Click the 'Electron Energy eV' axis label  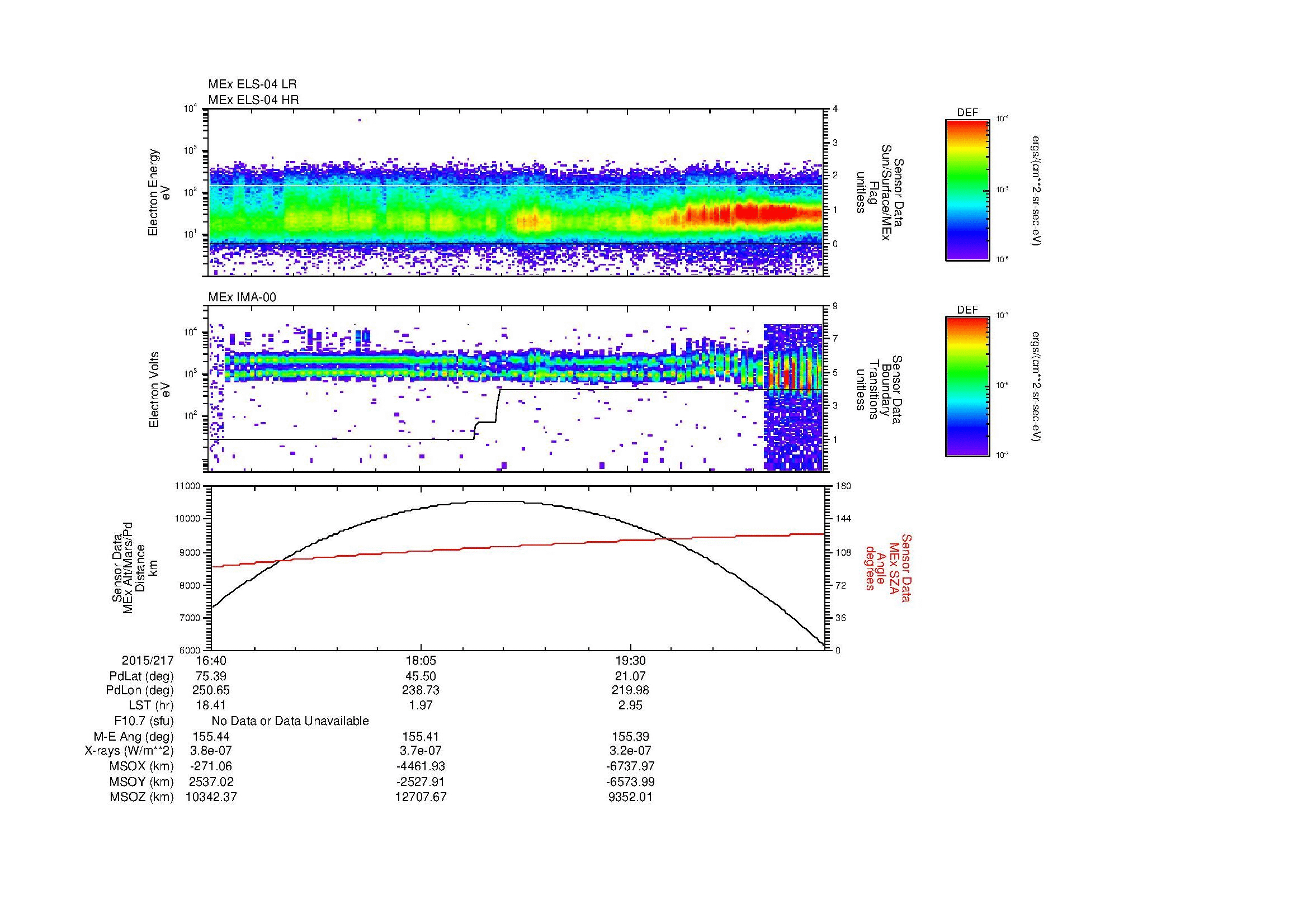(159, 192)
